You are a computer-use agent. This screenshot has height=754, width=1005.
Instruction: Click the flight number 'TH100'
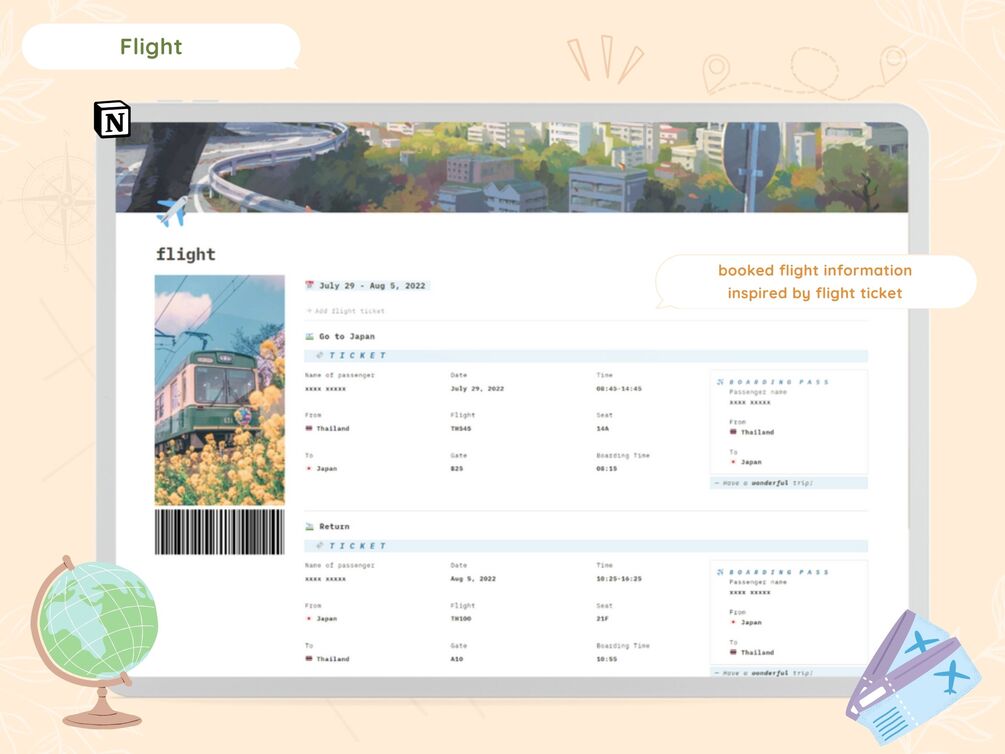point(461,619)
